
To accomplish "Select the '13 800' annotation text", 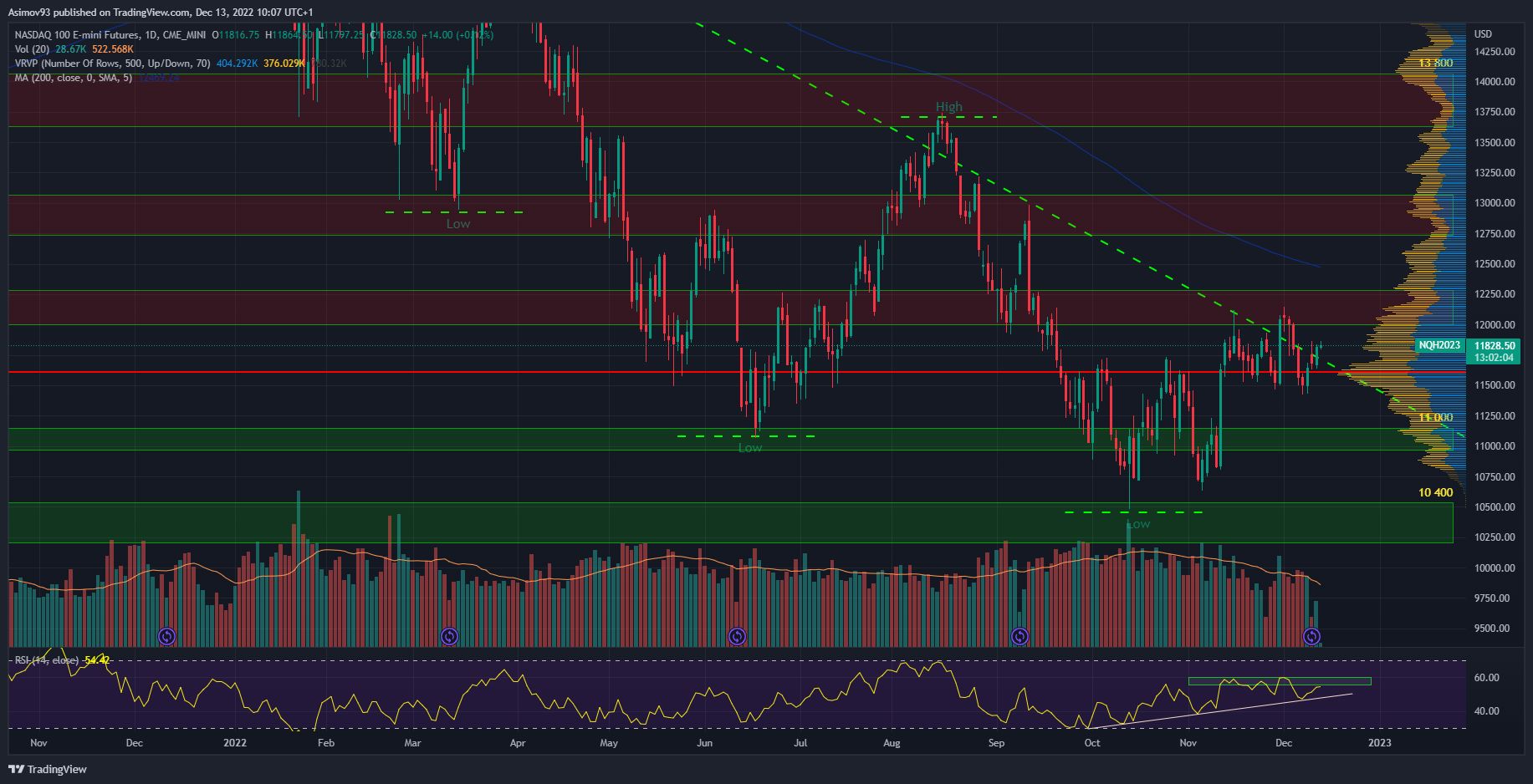I will pos(1435,63).
